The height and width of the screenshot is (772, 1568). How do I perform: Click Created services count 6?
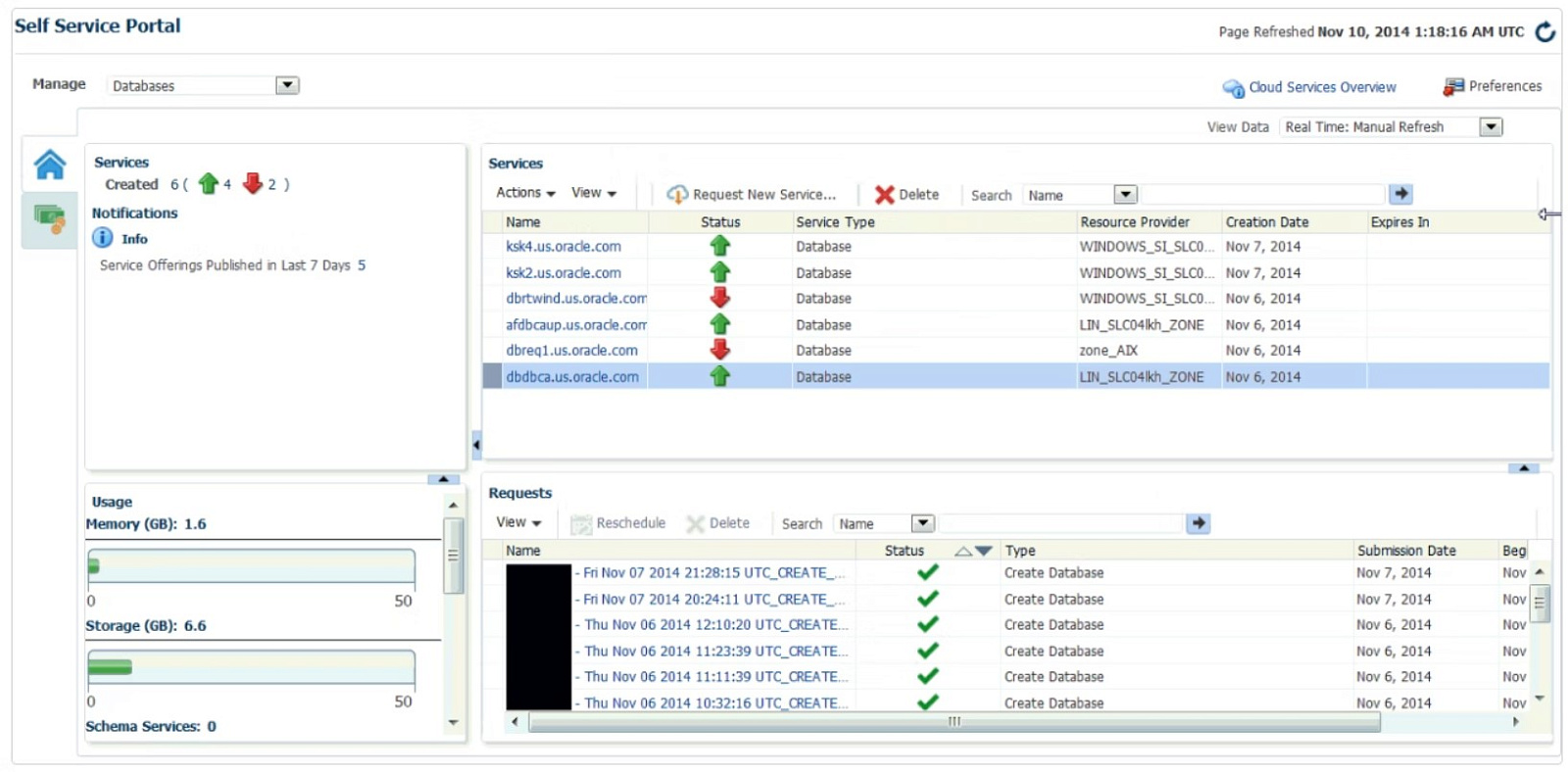click(174, 184)
